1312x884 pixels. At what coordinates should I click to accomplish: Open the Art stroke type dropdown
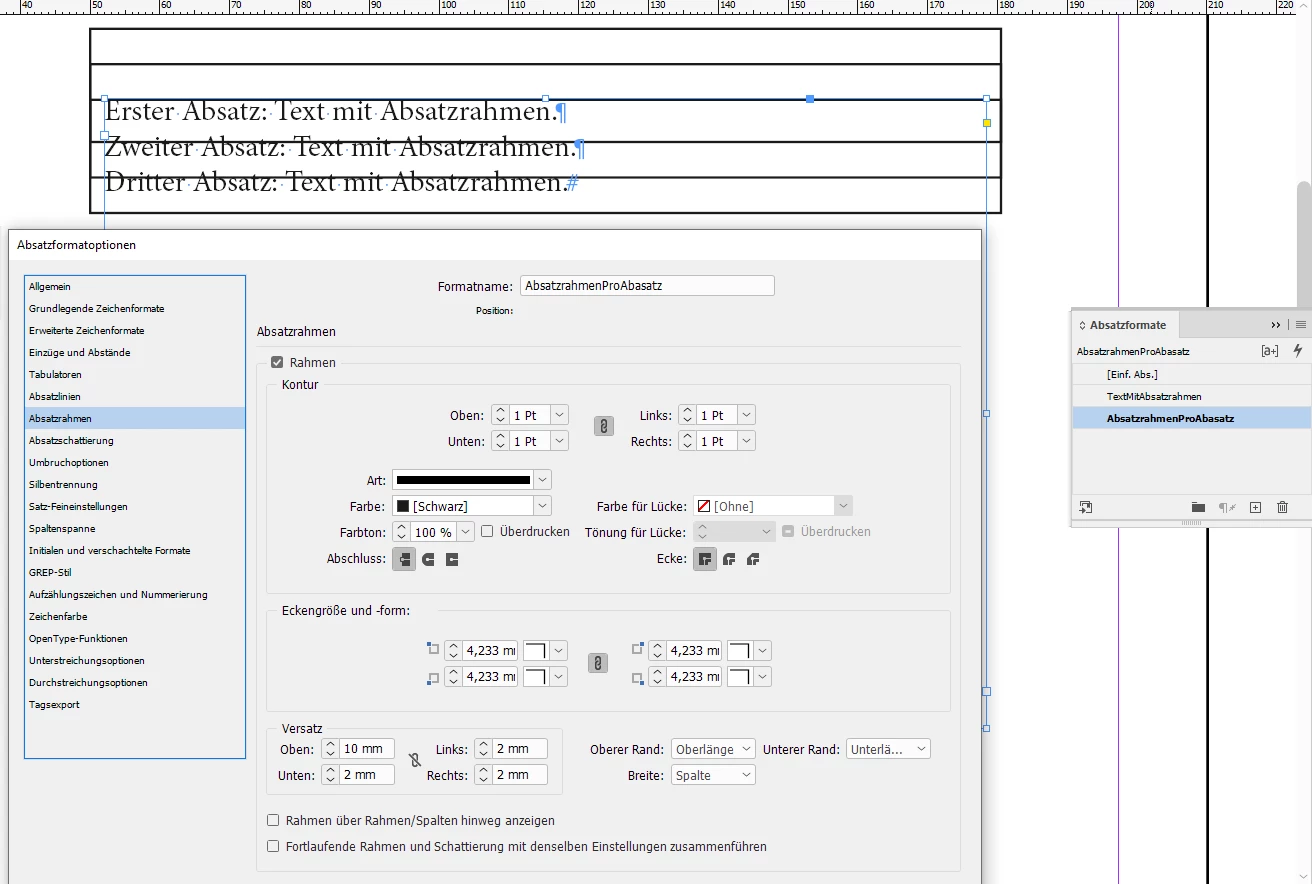coord(543,480)
